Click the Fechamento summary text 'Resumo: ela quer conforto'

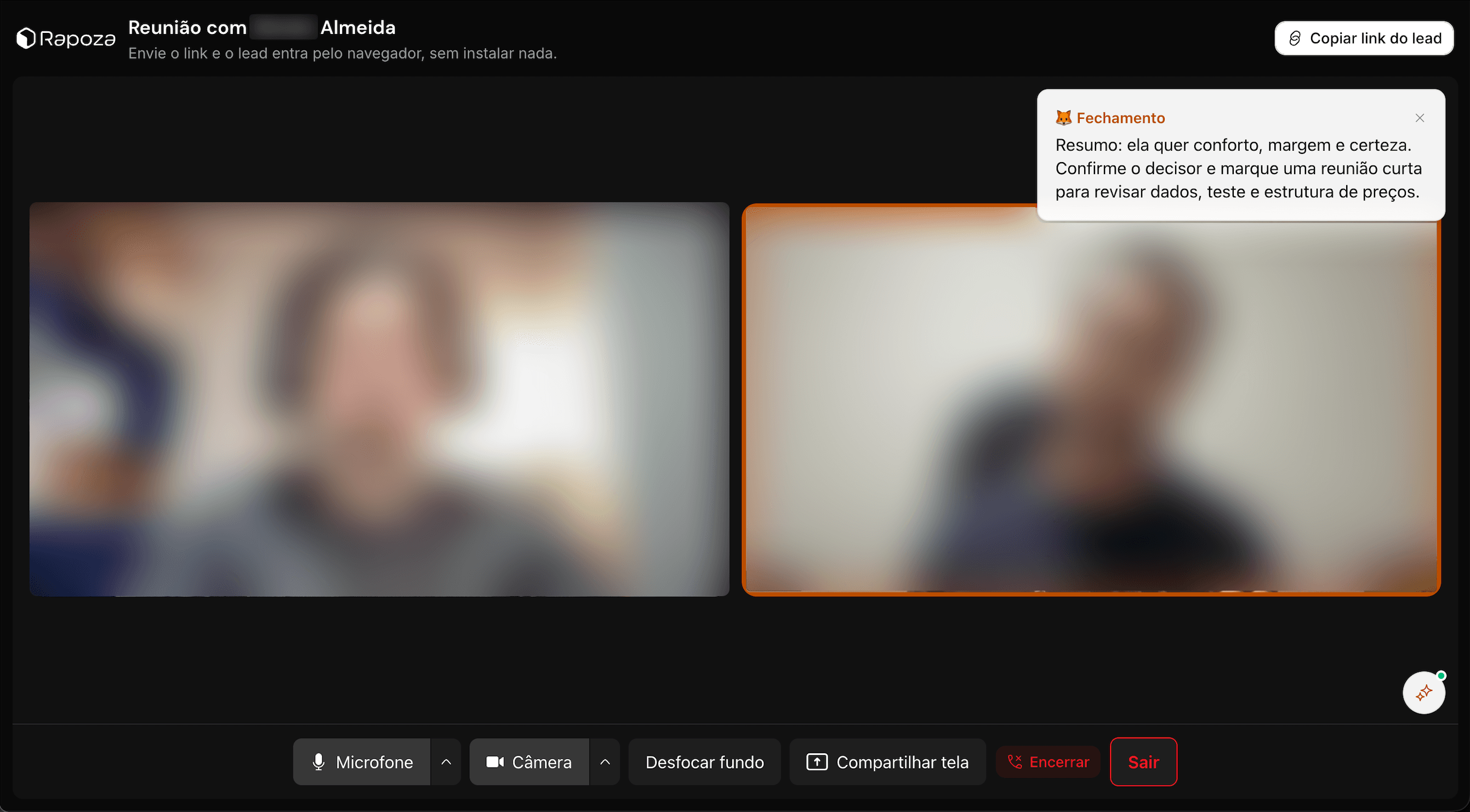1238,168
